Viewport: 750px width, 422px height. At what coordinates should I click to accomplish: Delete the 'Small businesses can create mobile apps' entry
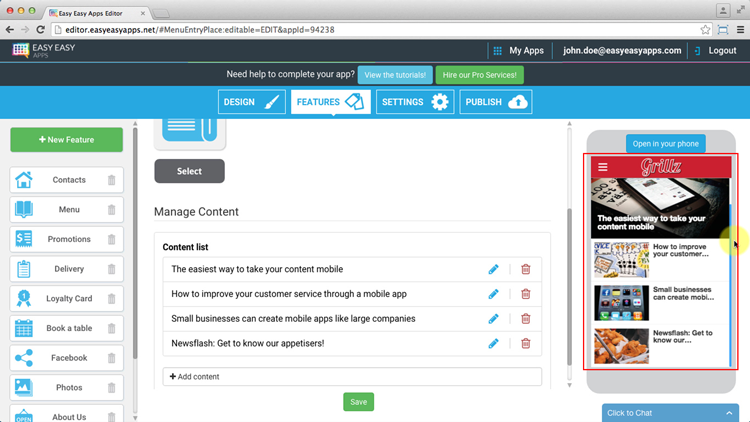526,319
